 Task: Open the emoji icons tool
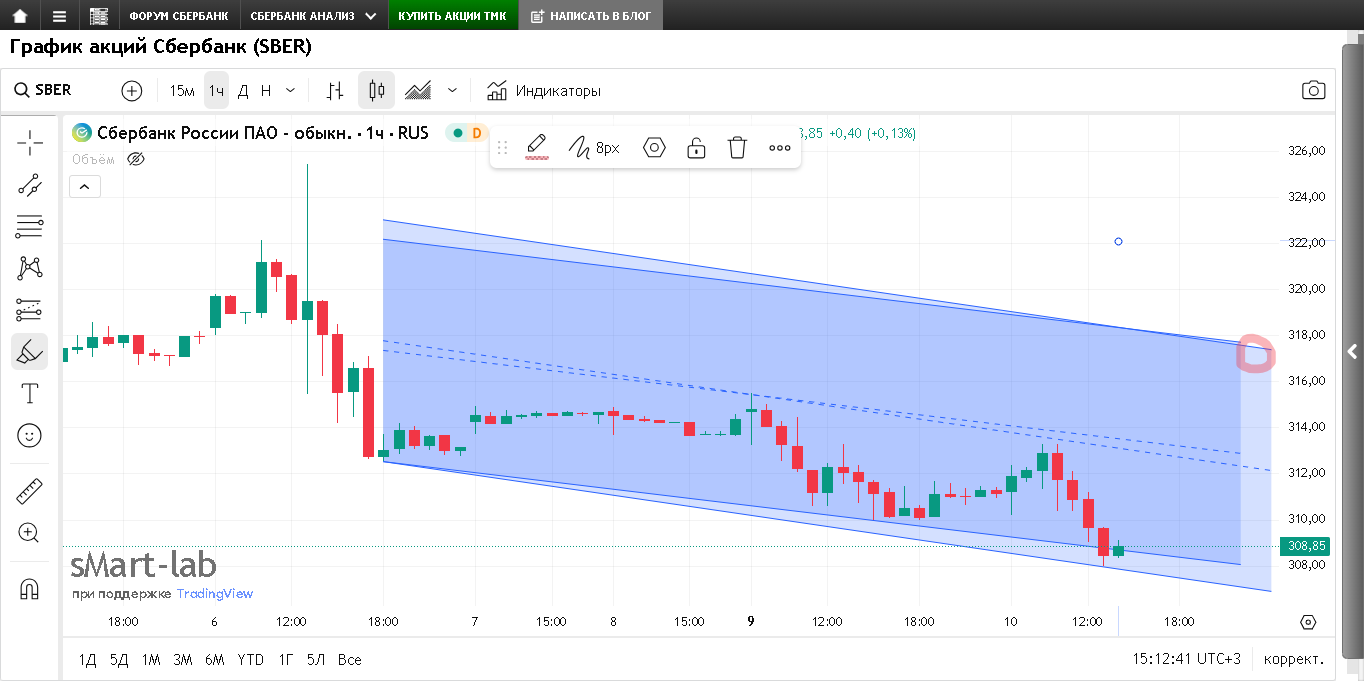click(30, 435)
